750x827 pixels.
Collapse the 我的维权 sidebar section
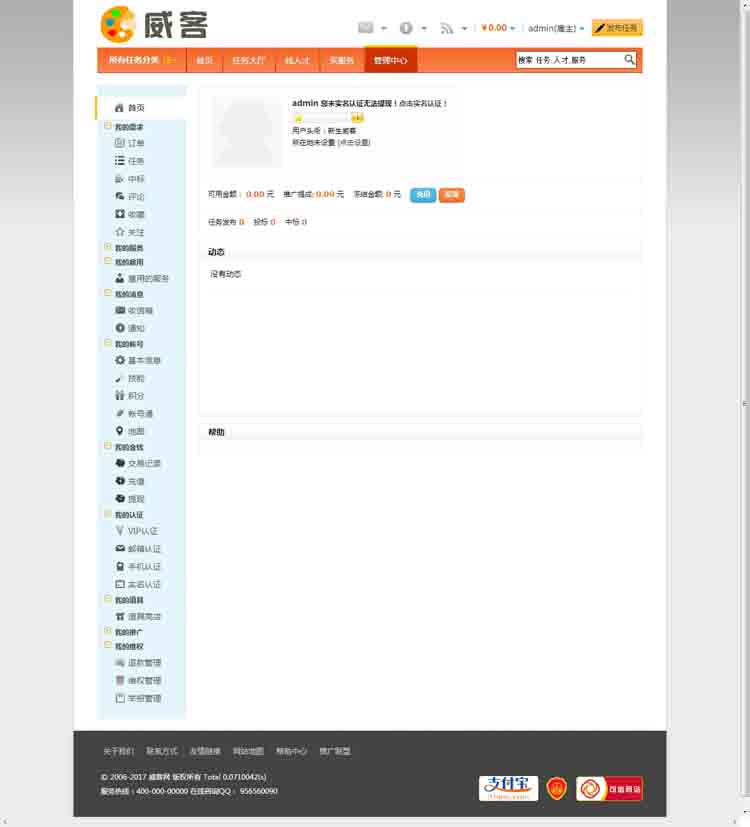click(x=108, y=646)
